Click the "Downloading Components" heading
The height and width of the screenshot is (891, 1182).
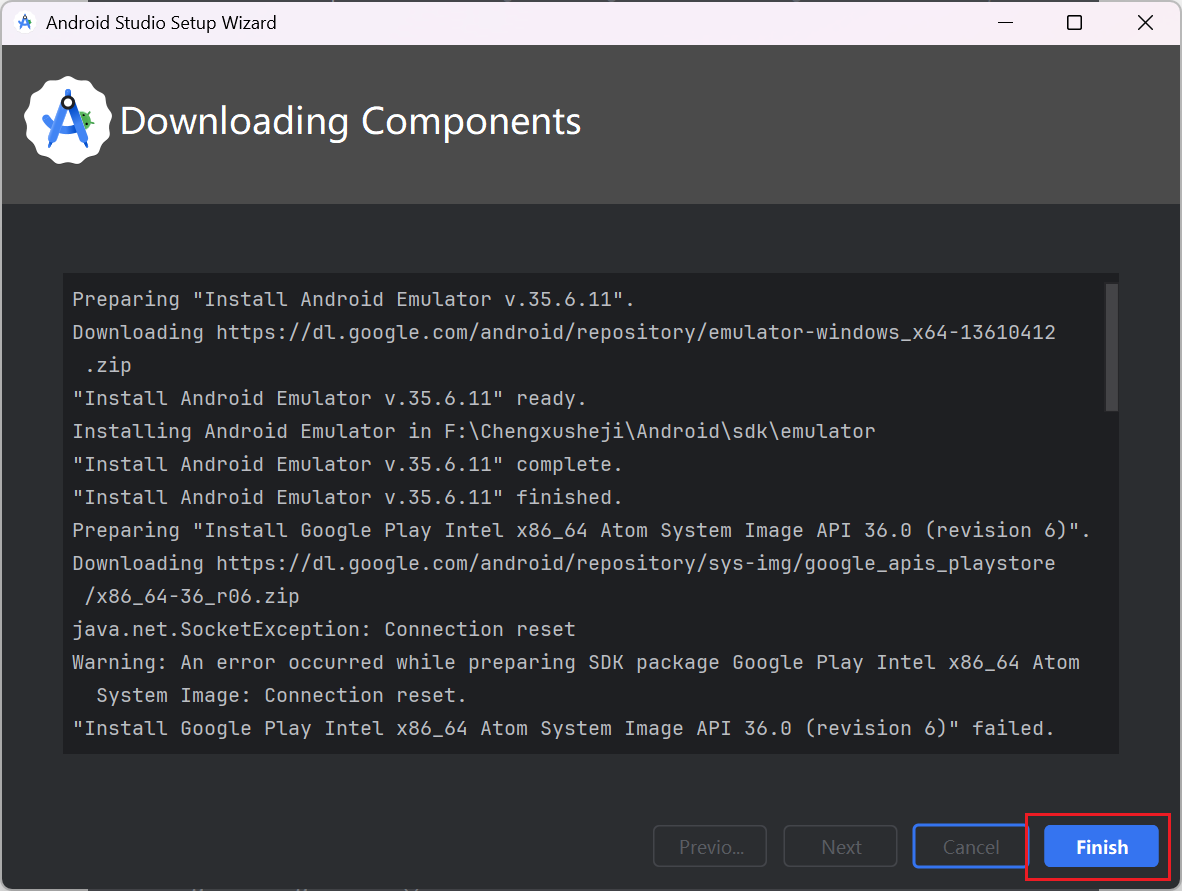pyautogui.click(x=351, y=121)
